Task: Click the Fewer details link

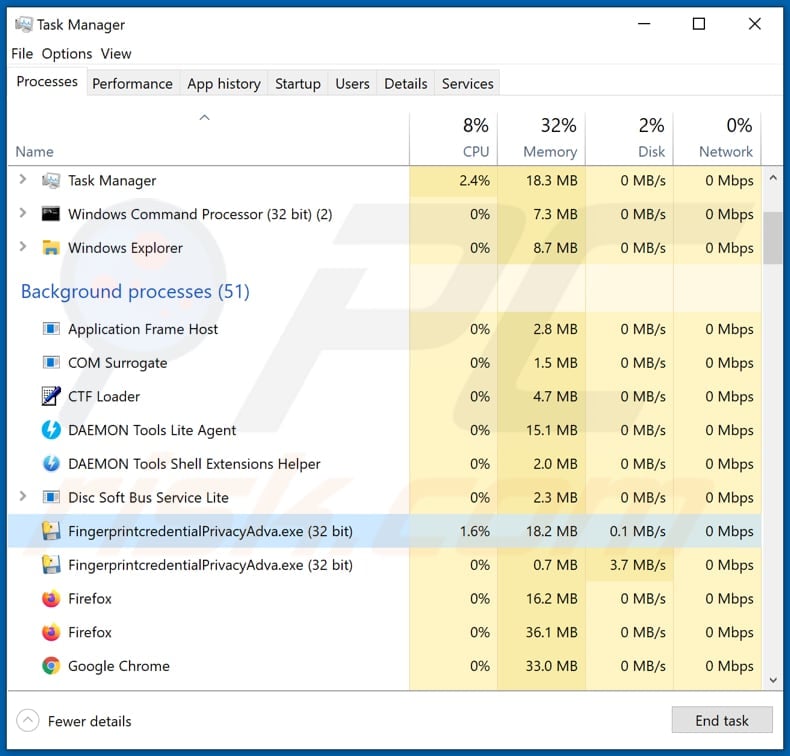Action: (x=90, y=721)
